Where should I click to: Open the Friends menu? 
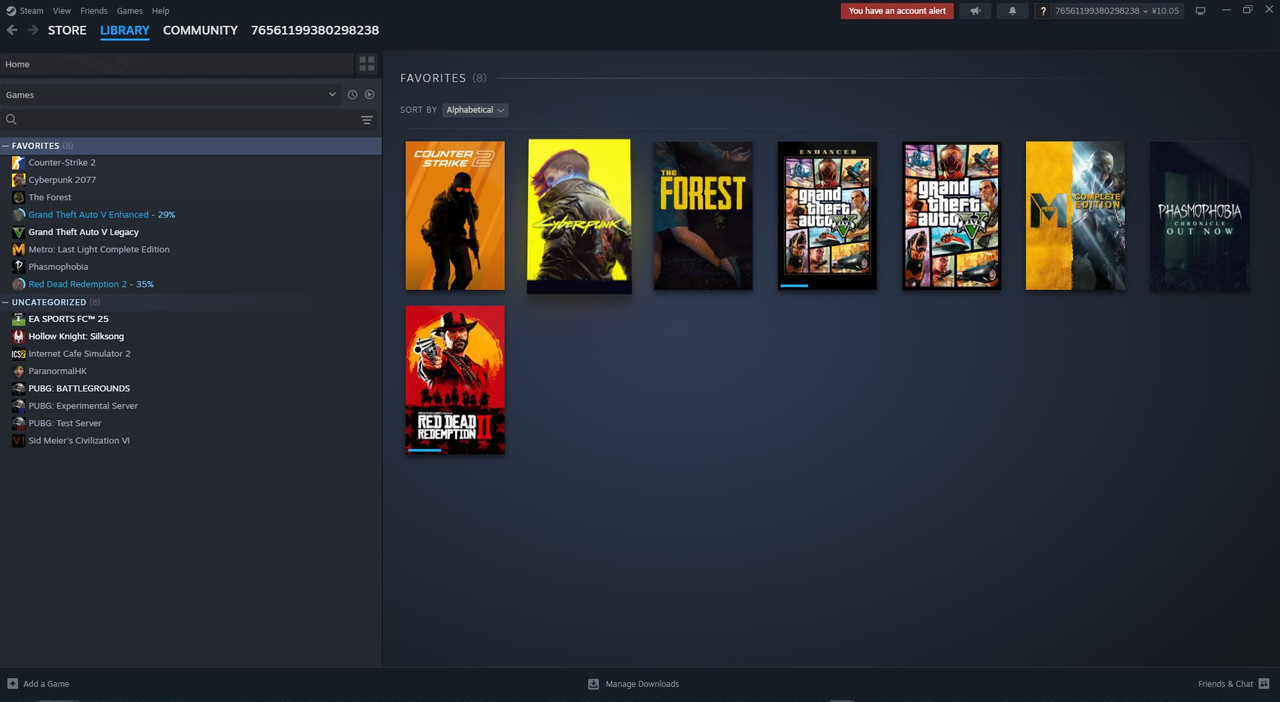94,11
